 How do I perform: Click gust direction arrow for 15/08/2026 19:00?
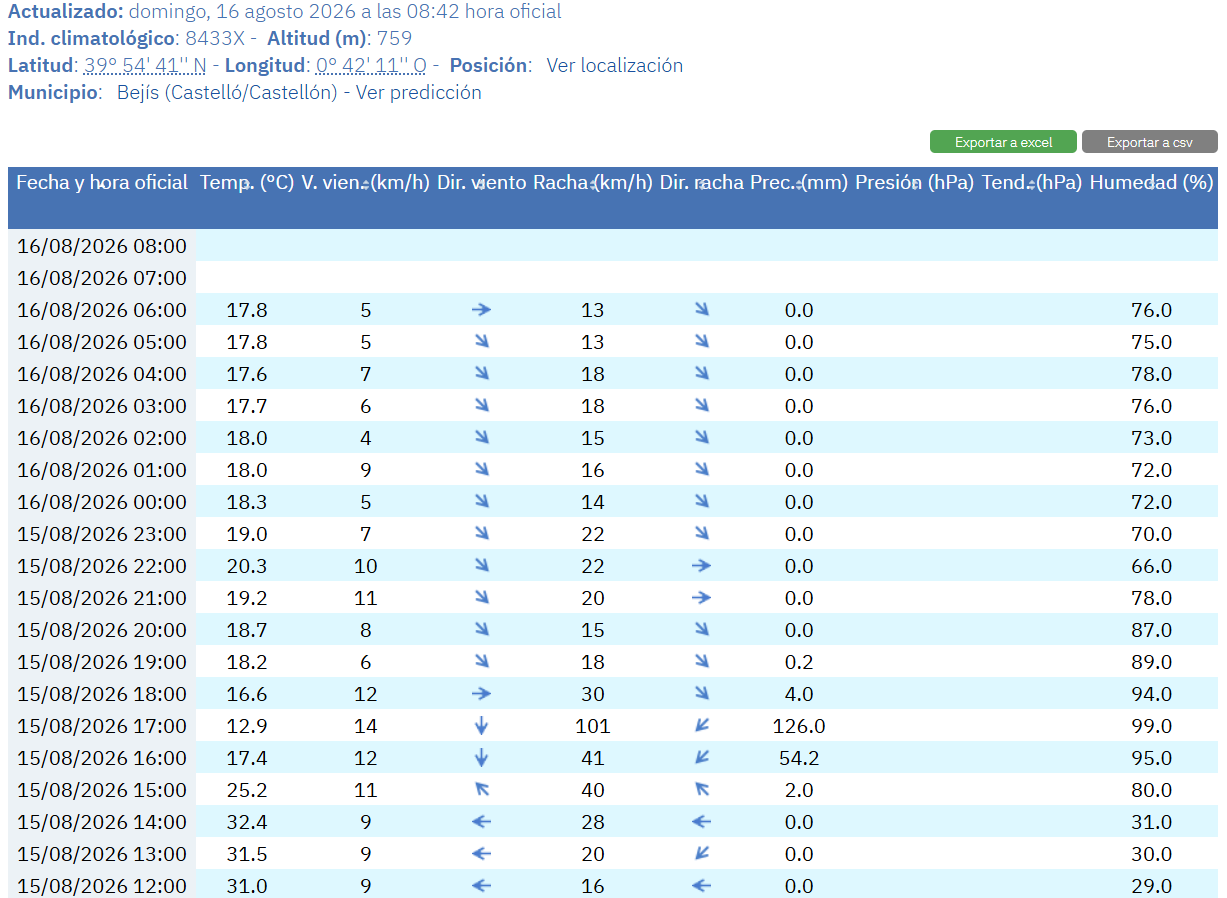pos(701,662)
